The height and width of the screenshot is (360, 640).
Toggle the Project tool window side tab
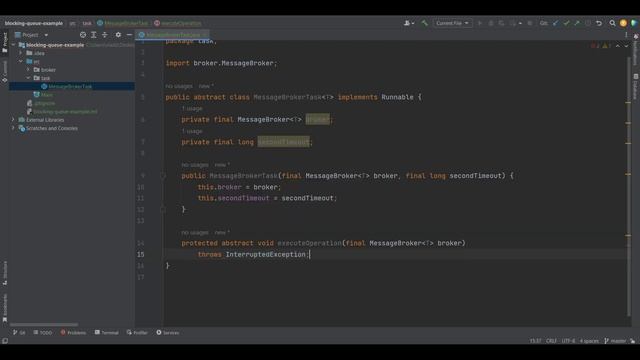point(4,42)
